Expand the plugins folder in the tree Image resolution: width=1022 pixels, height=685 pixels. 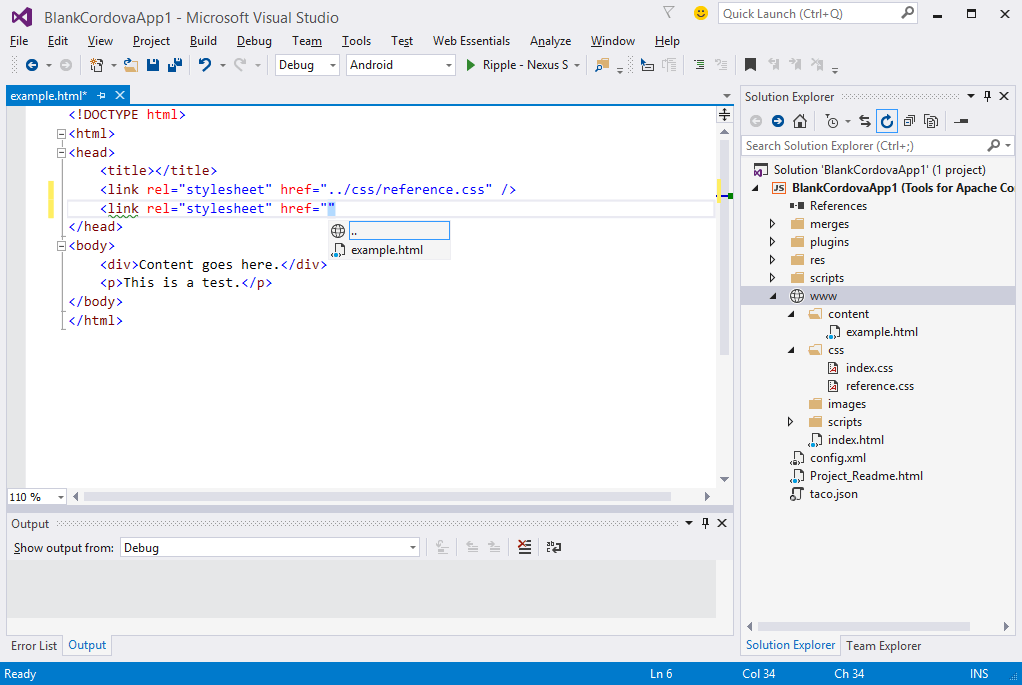(772, 242)
